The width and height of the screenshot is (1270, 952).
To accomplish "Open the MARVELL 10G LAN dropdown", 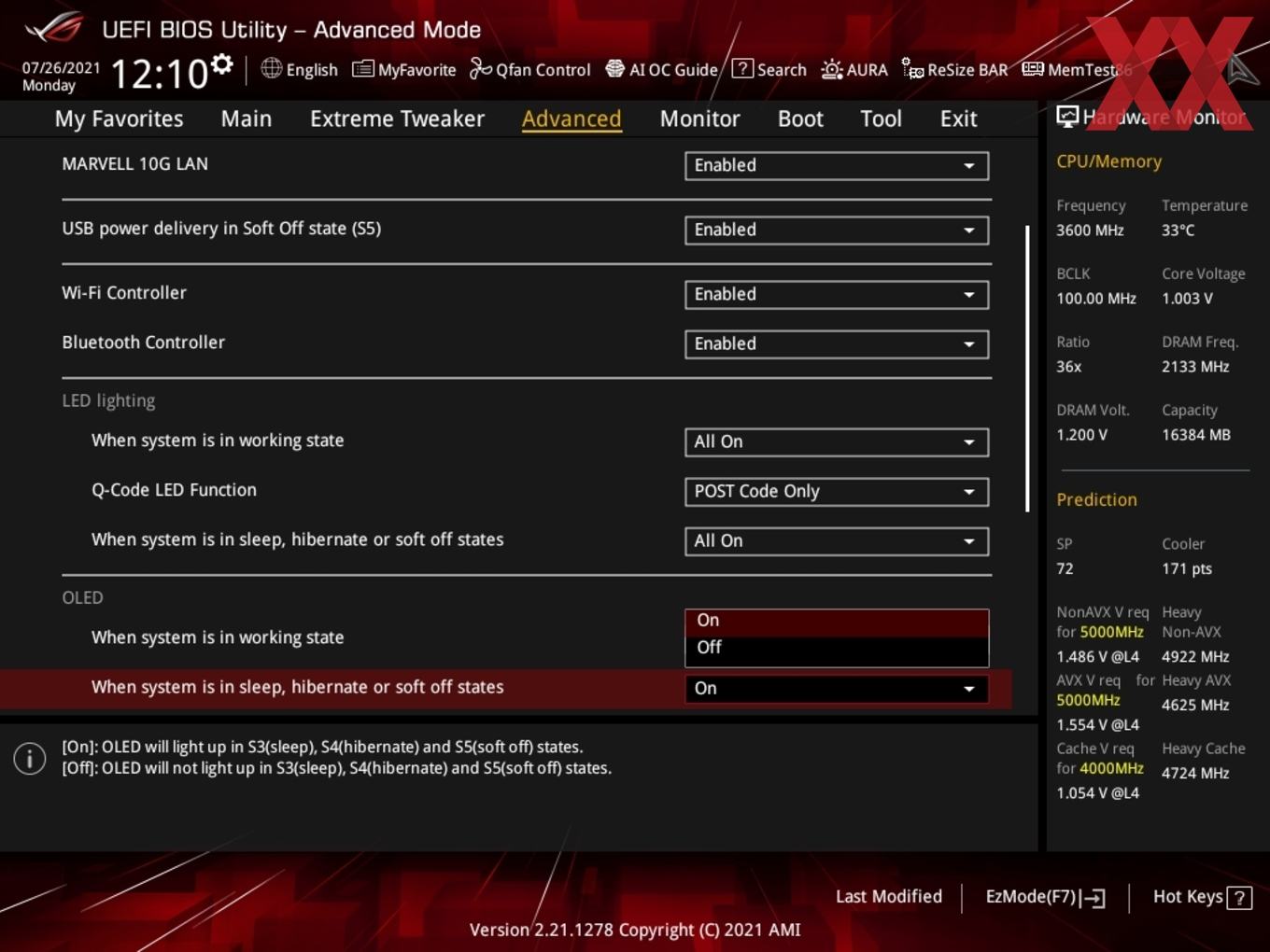I will [x=837, y=165].
